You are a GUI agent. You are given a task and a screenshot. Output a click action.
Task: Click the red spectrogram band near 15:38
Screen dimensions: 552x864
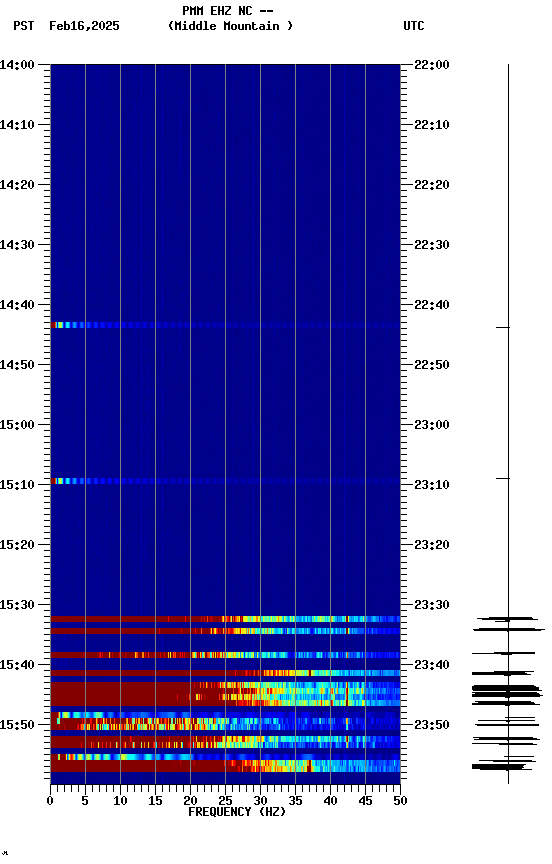pos(225,655)
